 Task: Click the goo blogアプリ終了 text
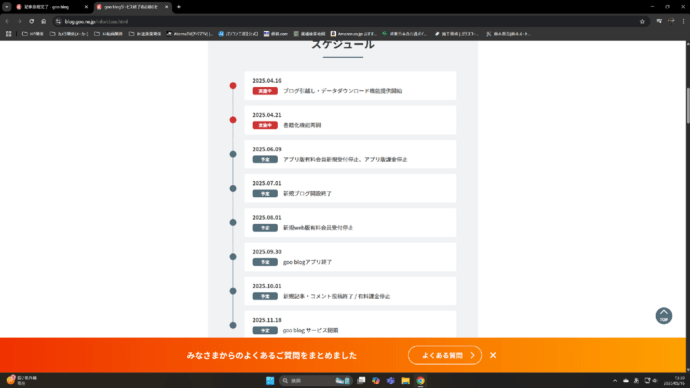(x=307, y=262)
